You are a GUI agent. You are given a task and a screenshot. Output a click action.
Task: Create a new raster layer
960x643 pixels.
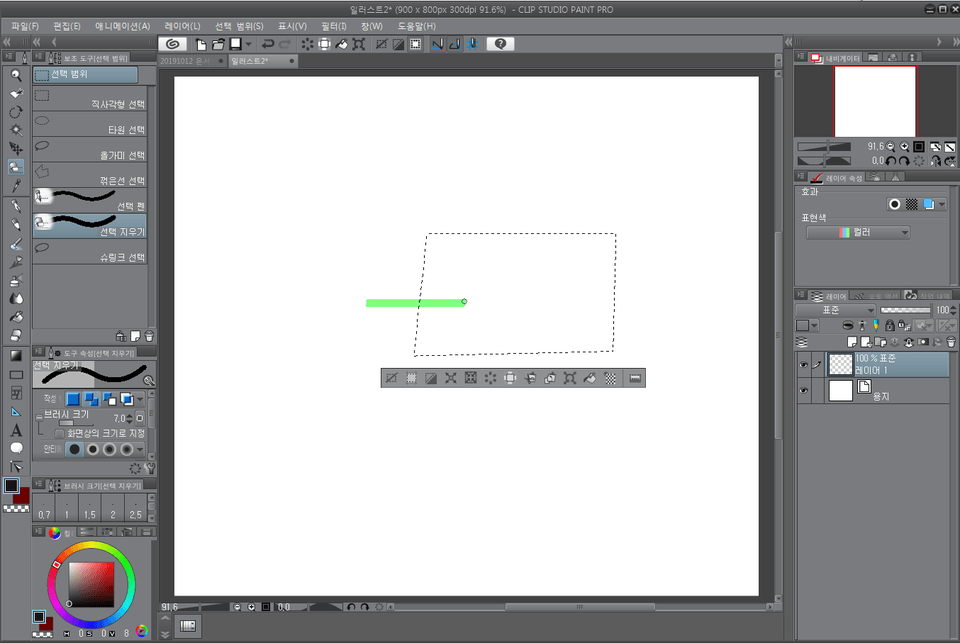tap(852, 342)
